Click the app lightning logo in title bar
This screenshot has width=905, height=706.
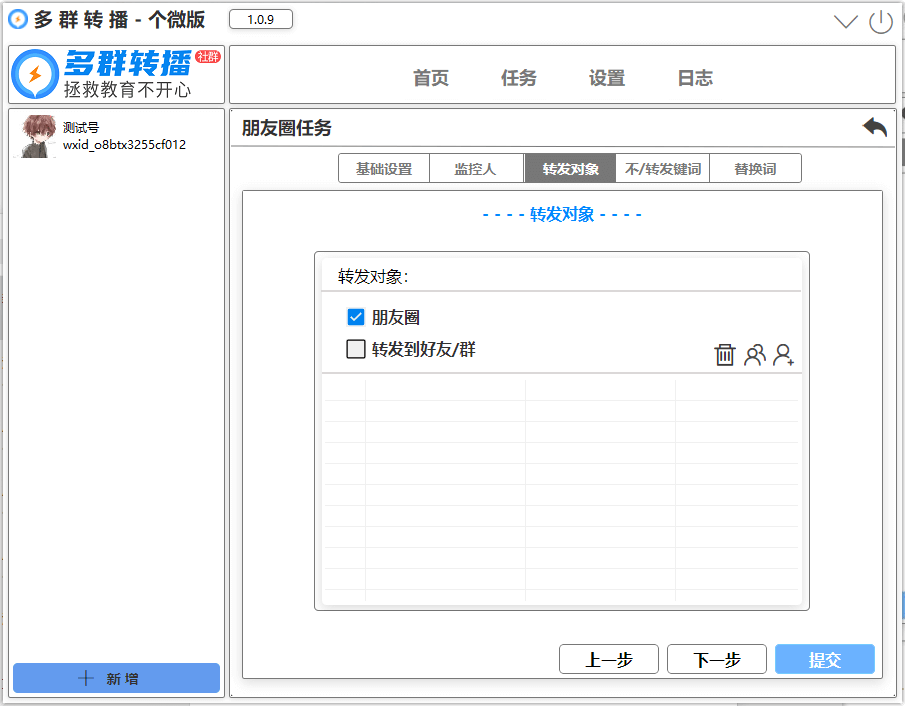click(18, 19)
